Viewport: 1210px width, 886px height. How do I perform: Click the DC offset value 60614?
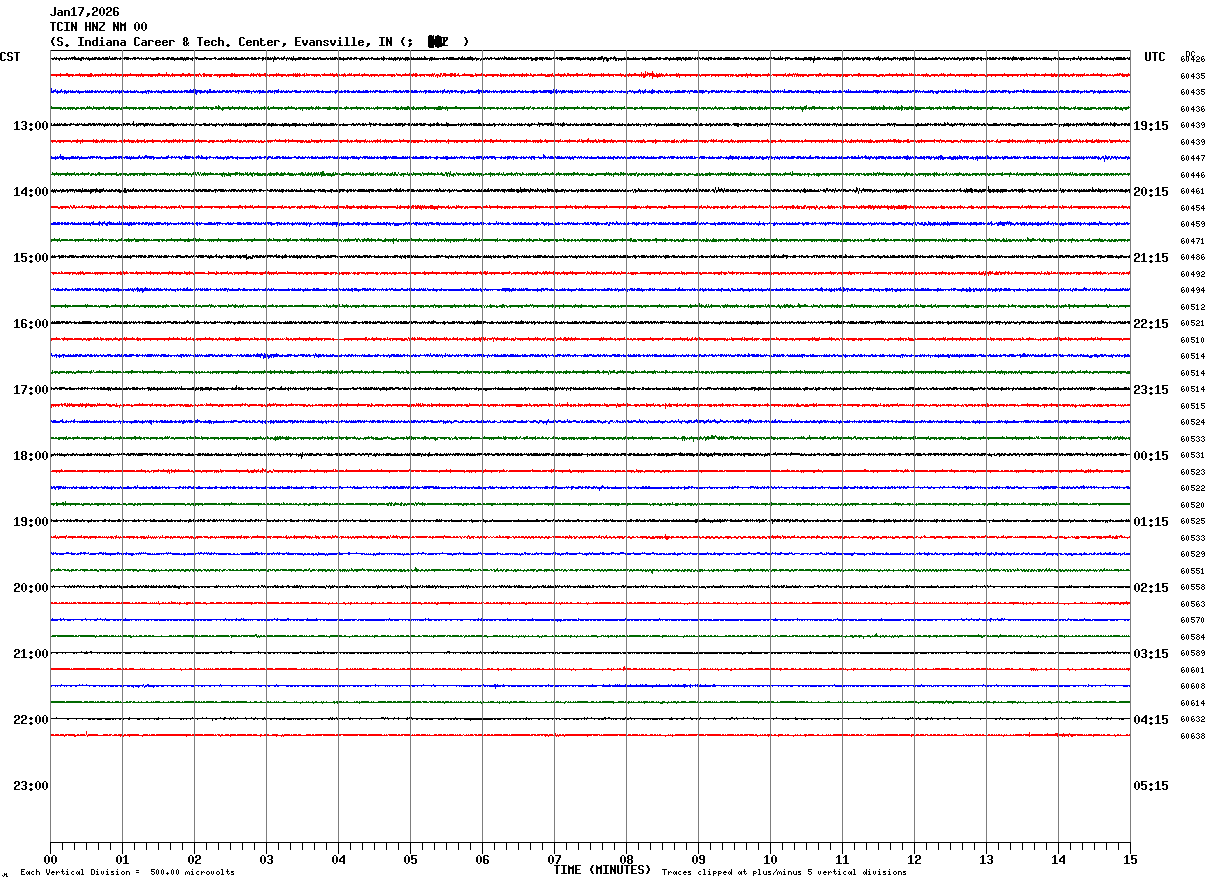[1192, 703]
